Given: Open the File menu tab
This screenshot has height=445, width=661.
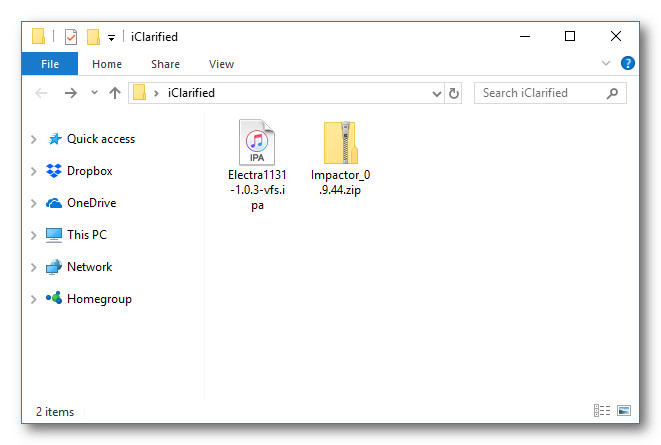Looking at the screenshot, I should point(50,64).
